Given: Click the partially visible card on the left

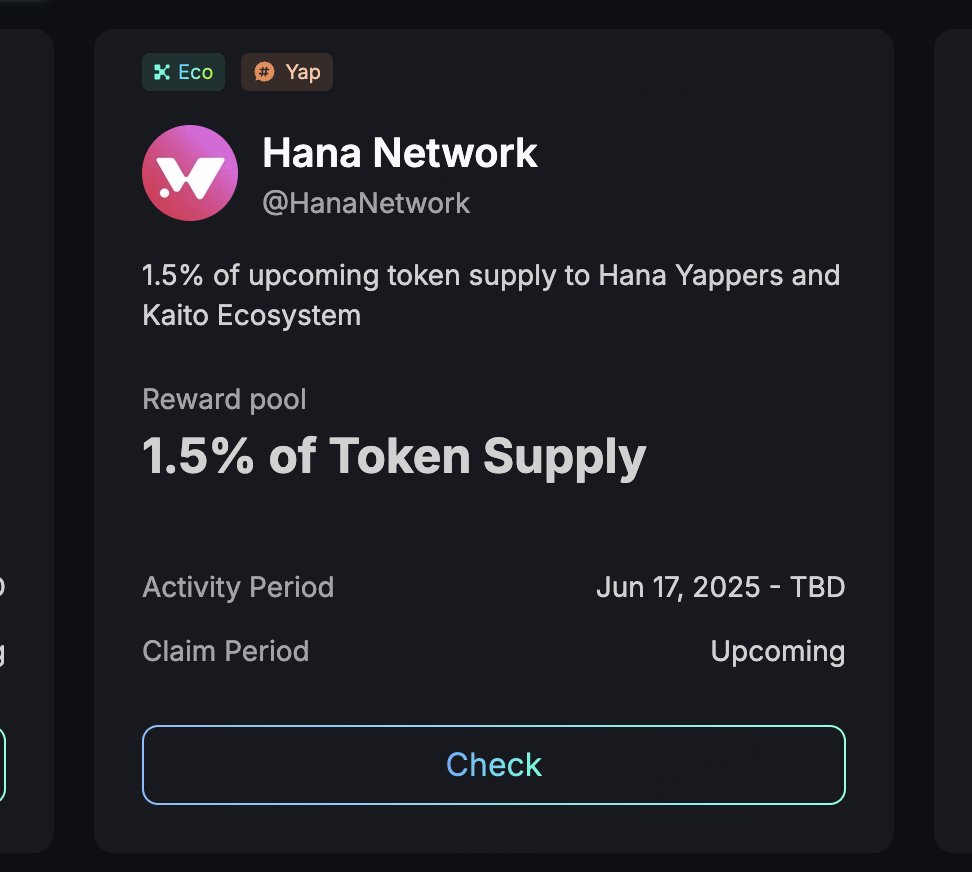Looking at the screenshot, I should (27, 441).
